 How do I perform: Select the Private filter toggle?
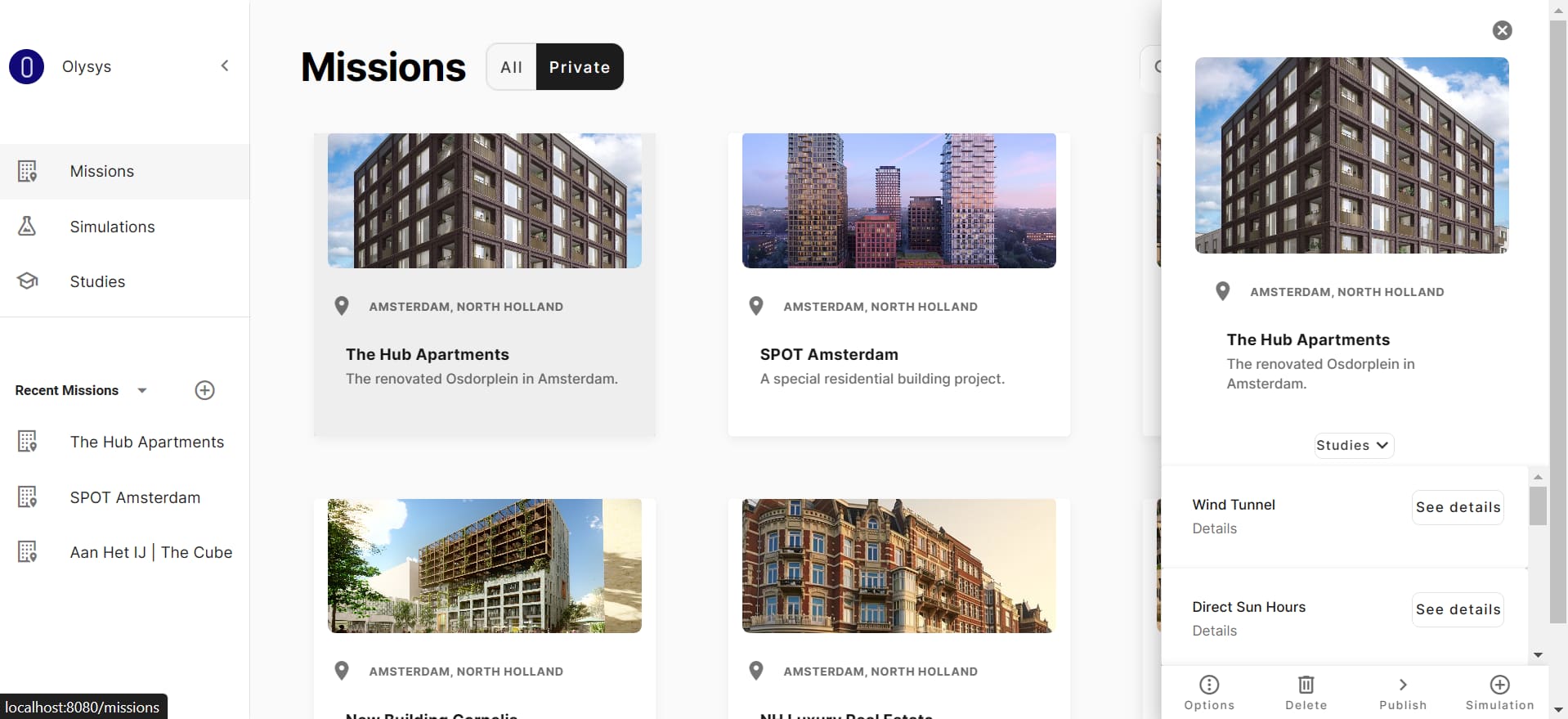pos(580,67)
